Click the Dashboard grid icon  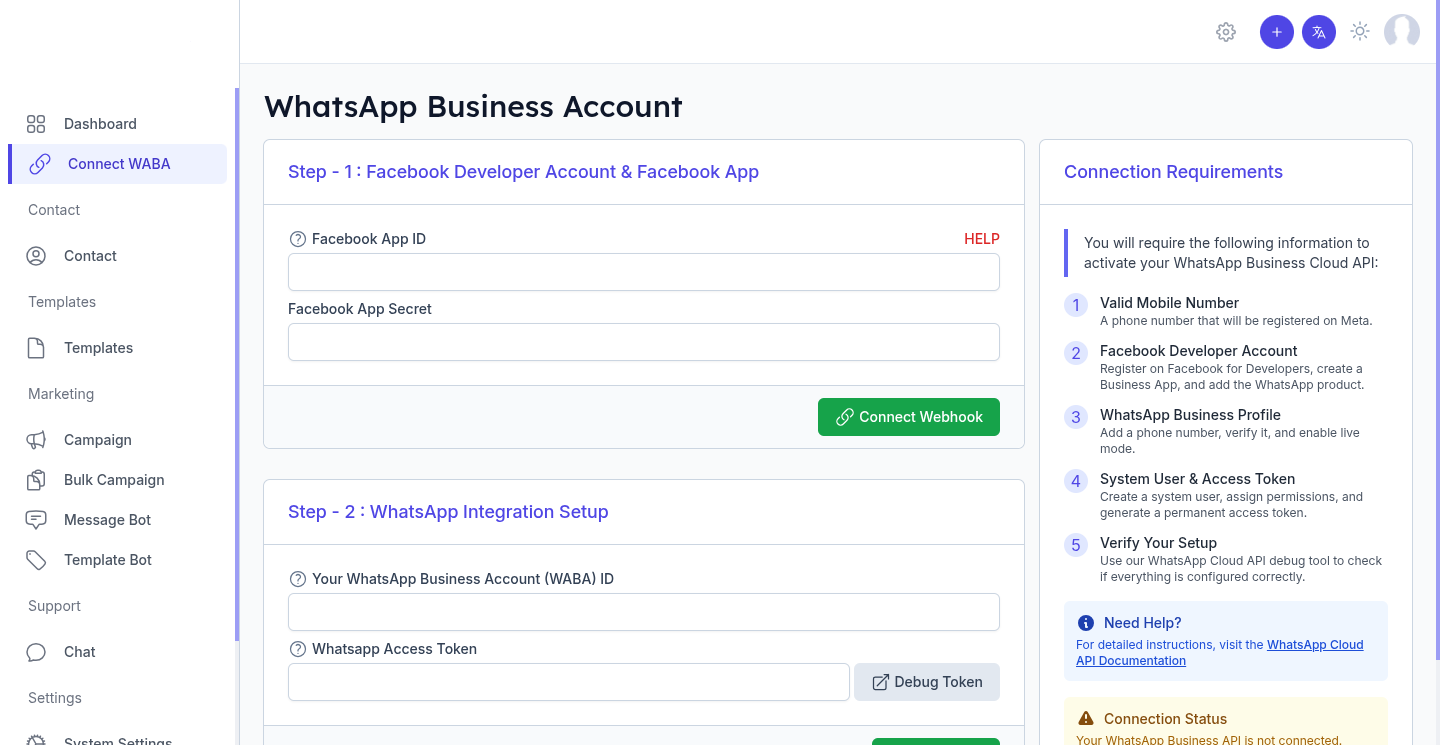point(36,124)
